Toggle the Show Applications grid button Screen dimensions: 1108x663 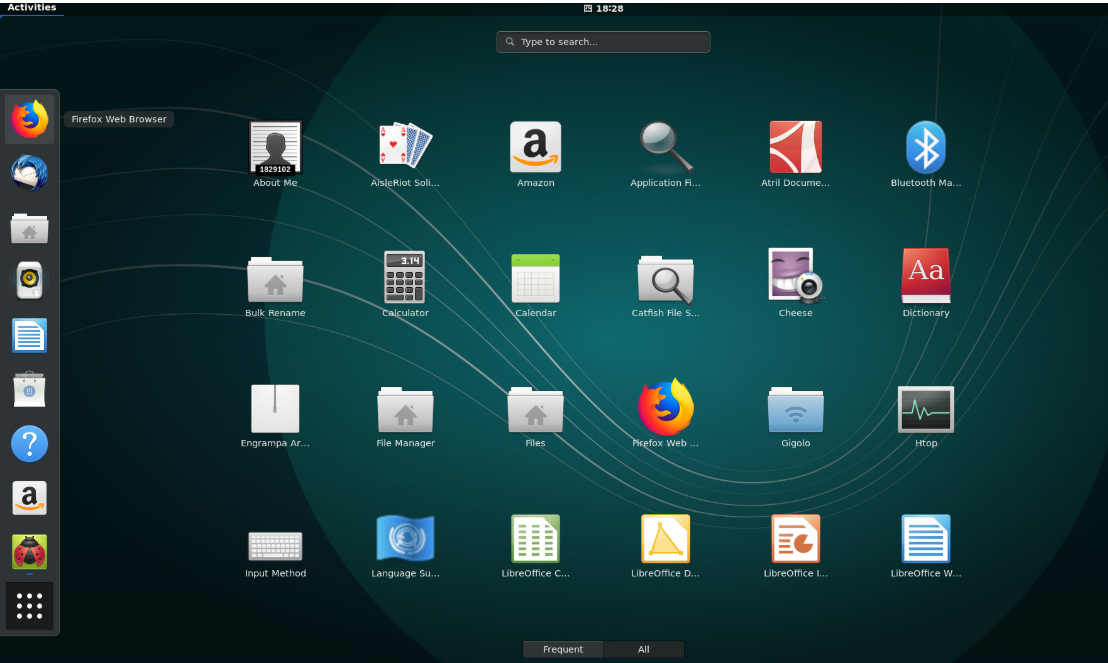(x=30, y=606)
